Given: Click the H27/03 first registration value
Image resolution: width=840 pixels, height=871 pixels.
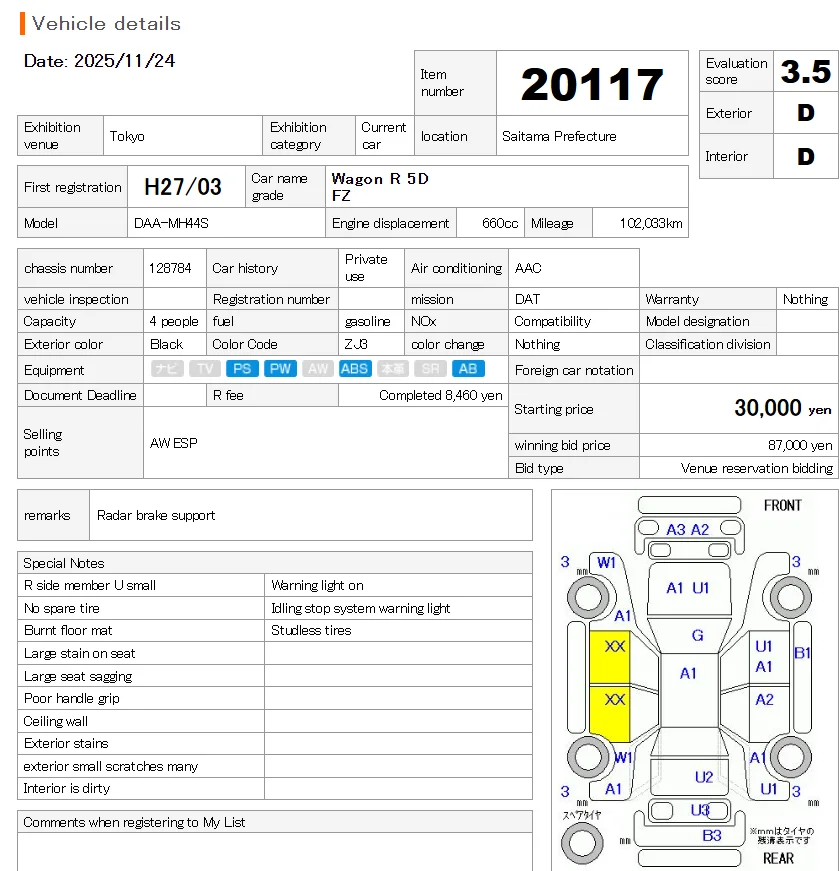Looking at the screenshot, I should click(183, 187).
